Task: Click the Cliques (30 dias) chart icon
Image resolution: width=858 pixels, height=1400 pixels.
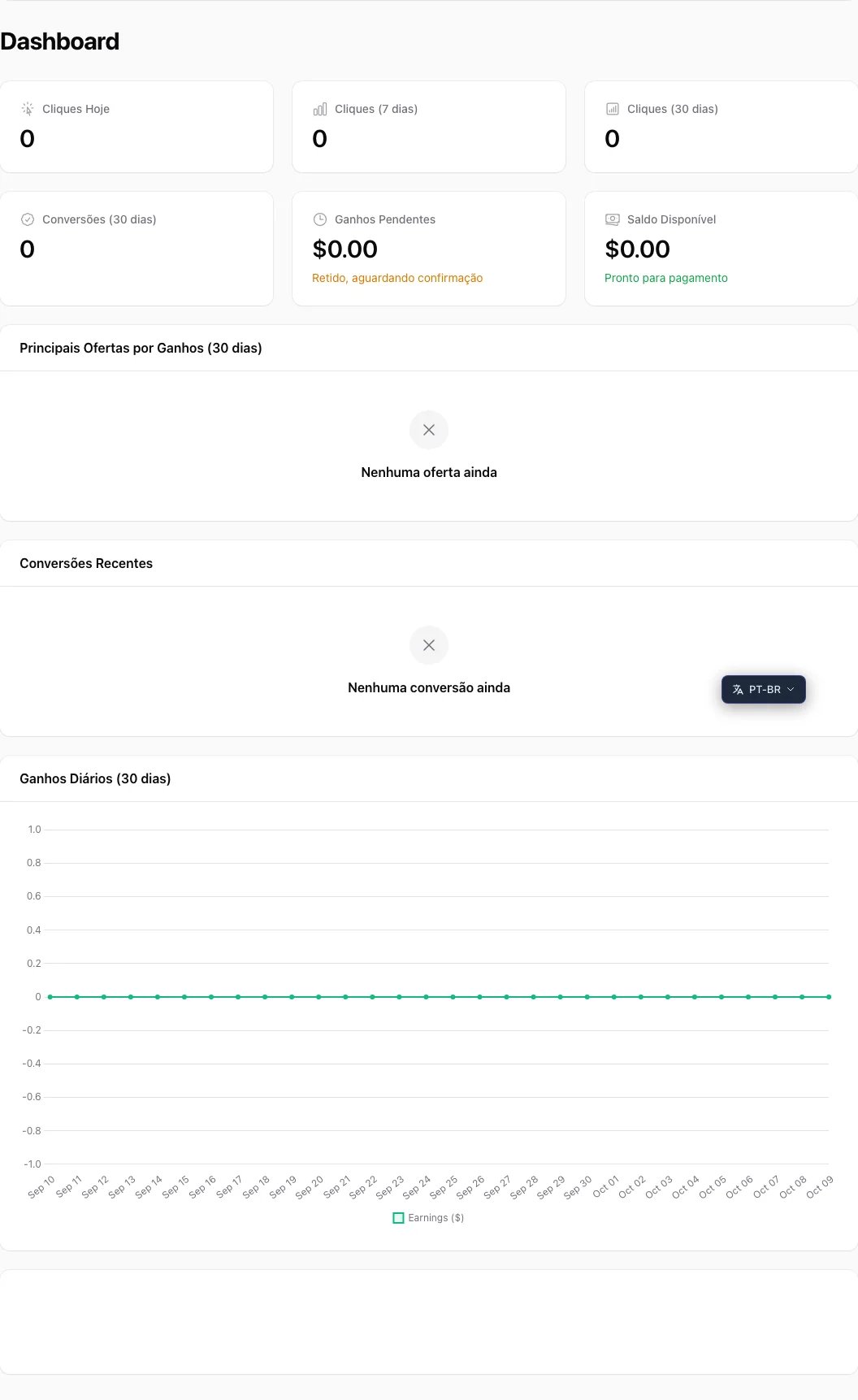Action: tap(613, 109)
